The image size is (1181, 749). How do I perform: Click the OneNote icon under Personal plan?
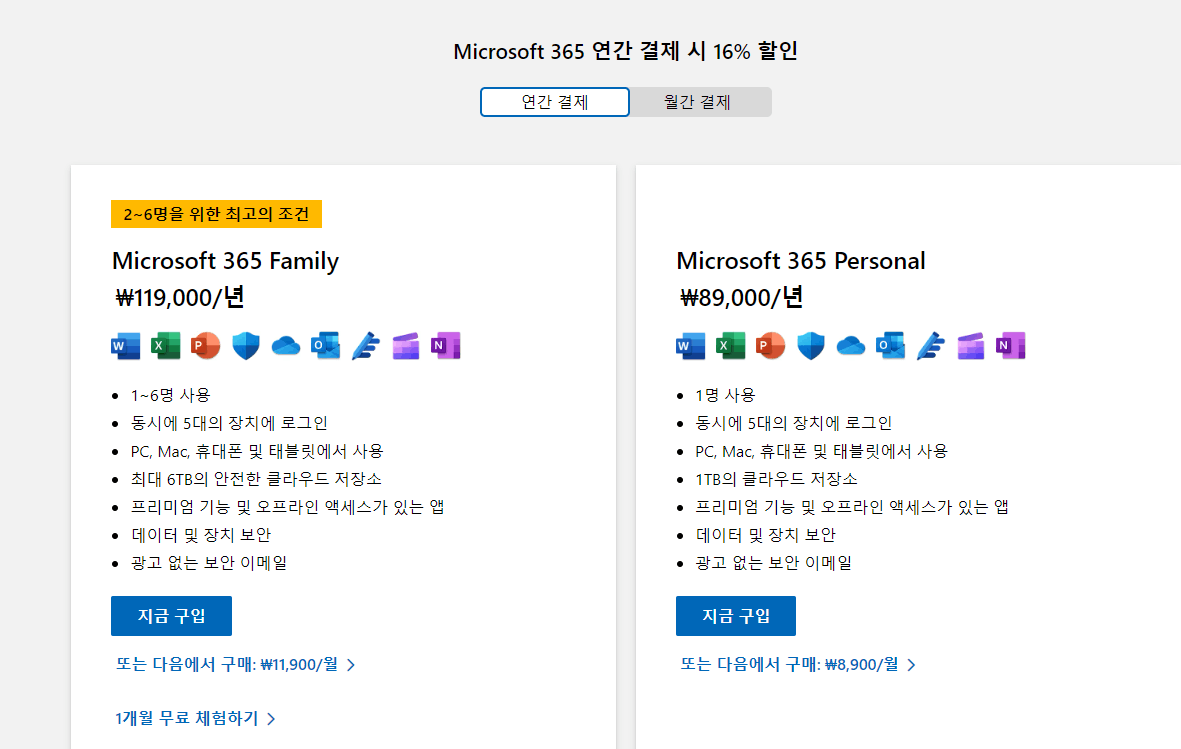(1010, 346)
